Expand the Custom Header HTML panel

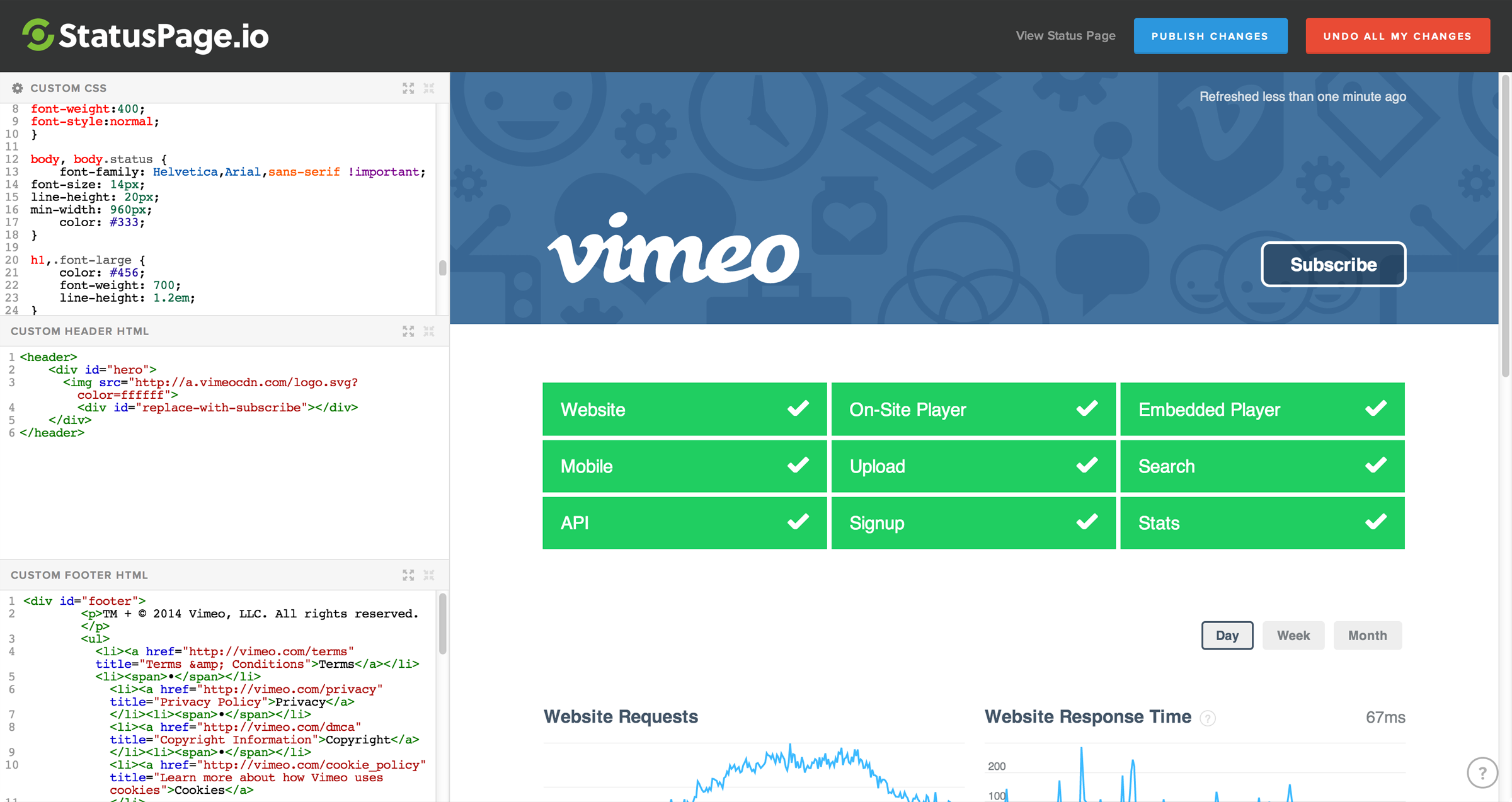(408, 331)
